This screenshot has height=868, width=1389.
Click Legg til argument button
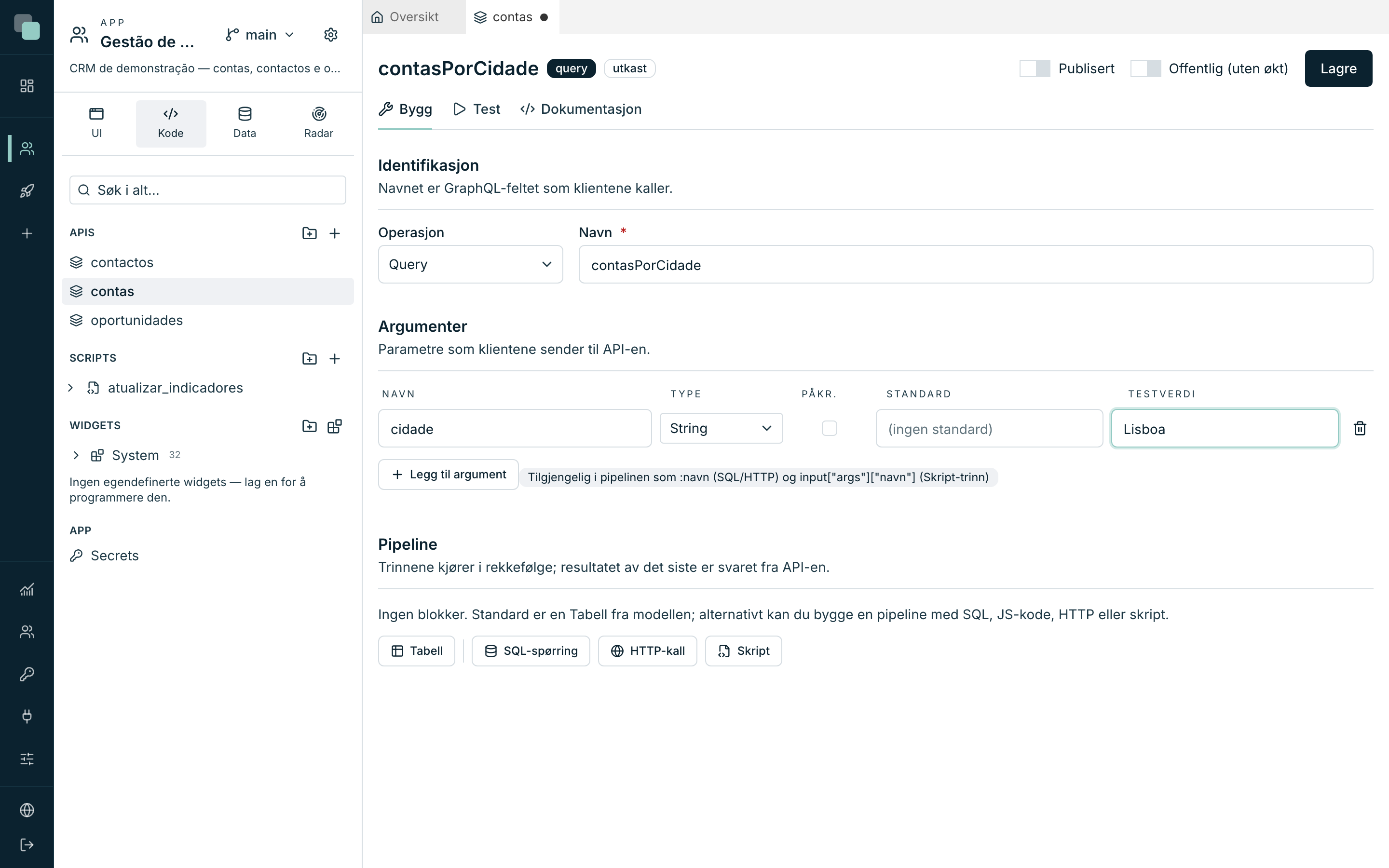(448, 474)
